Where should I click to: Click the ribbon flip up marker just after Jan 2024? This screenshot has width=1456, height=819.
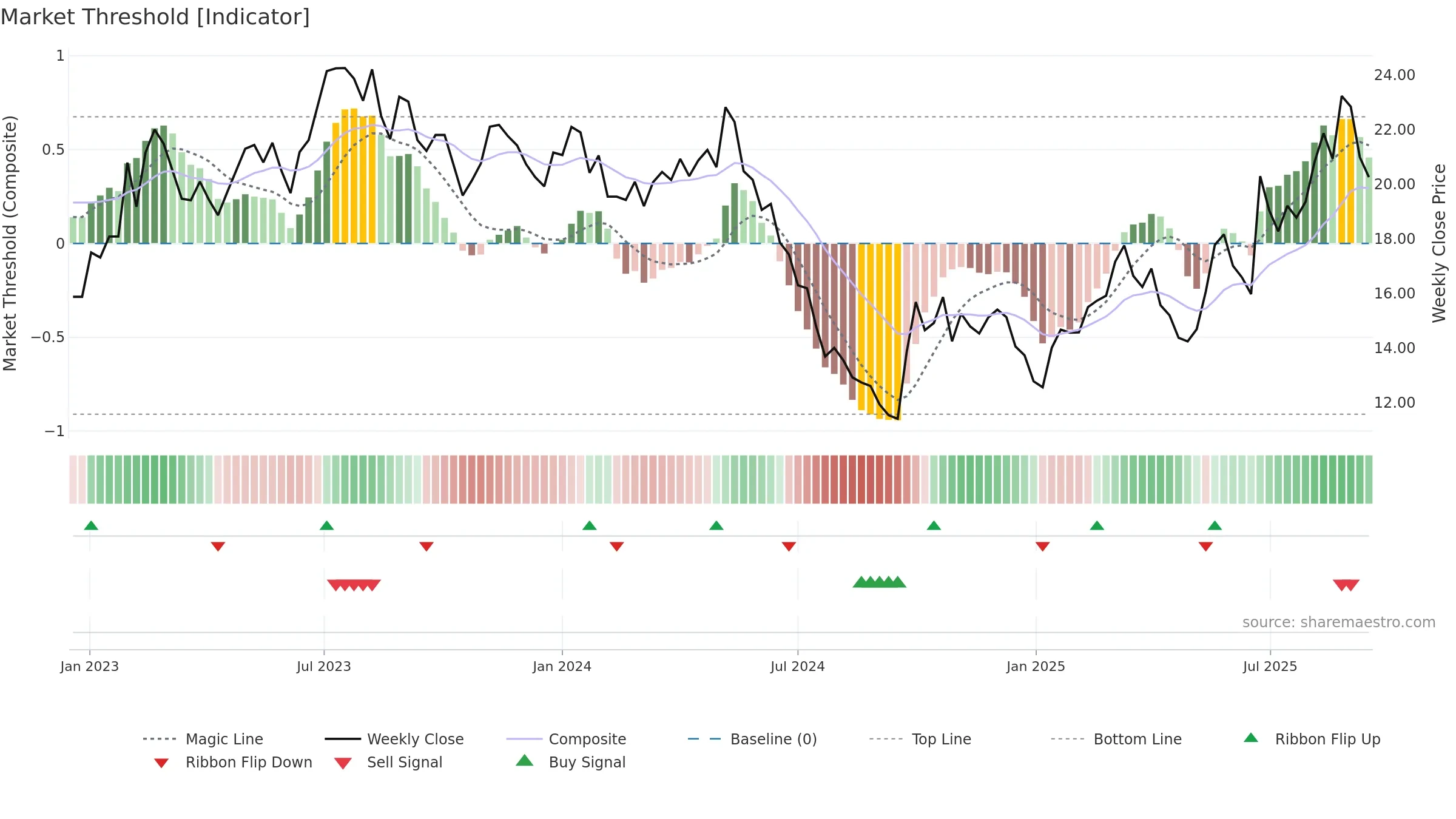point(589,525)
